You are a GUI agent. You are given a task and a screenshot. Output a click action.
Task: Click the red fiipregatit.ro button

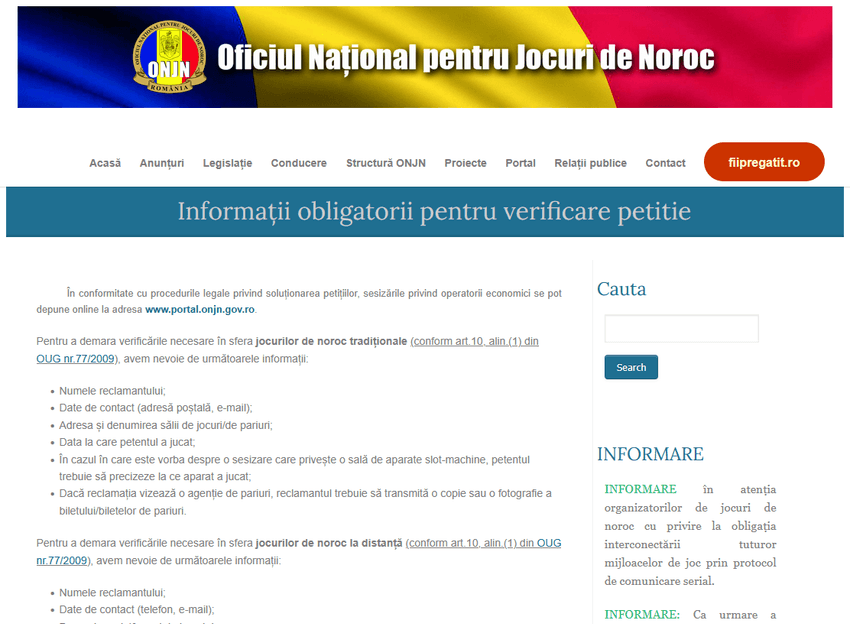764,162
